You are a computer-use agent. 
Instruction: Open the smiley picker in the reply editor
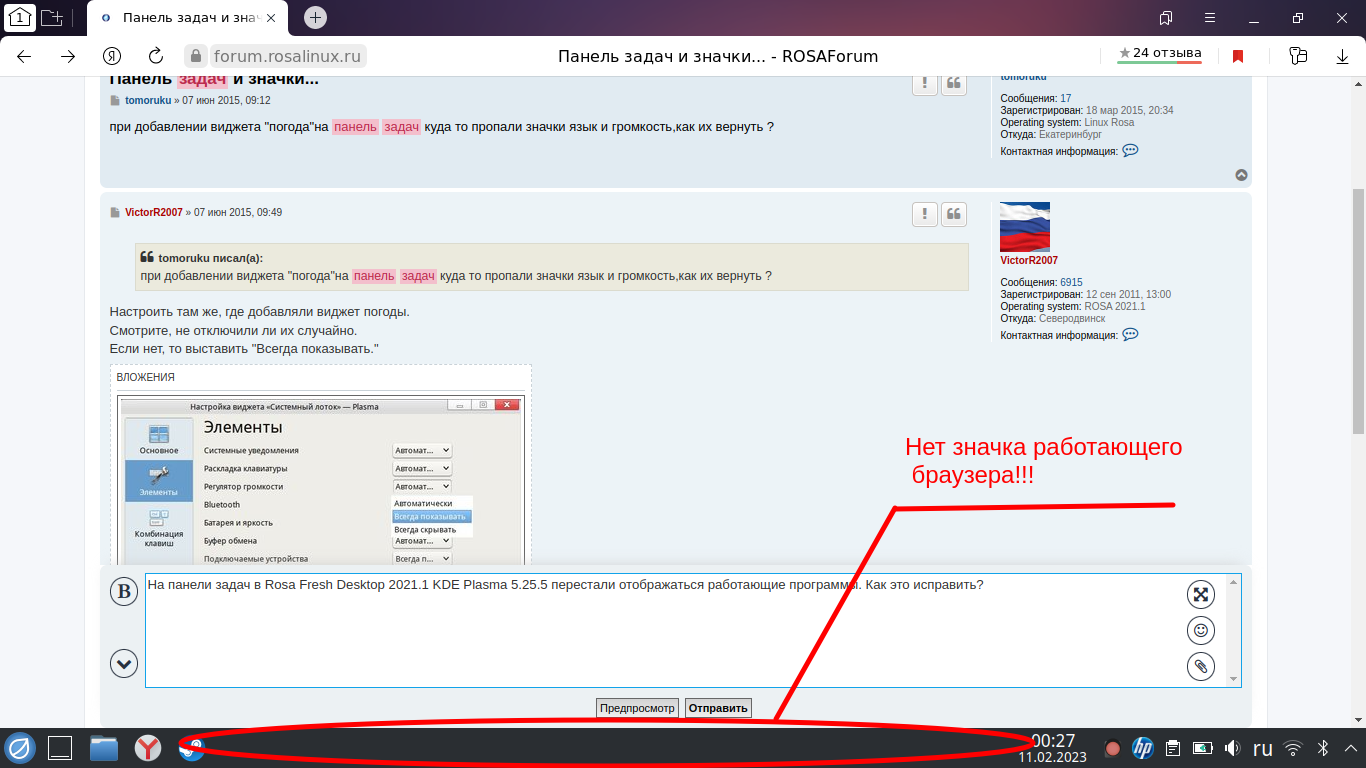point(1201,630)
